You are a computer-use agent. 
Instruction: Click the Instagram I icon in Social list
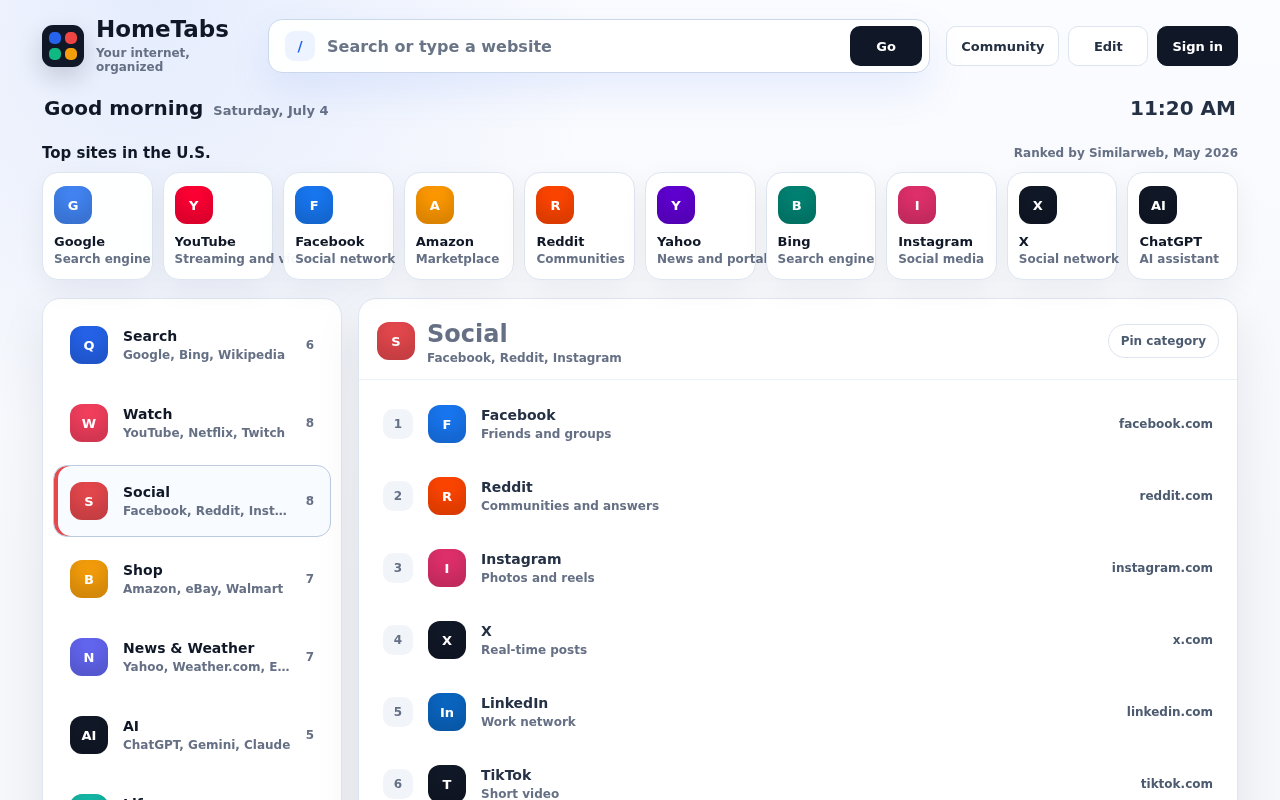point(447,568)
